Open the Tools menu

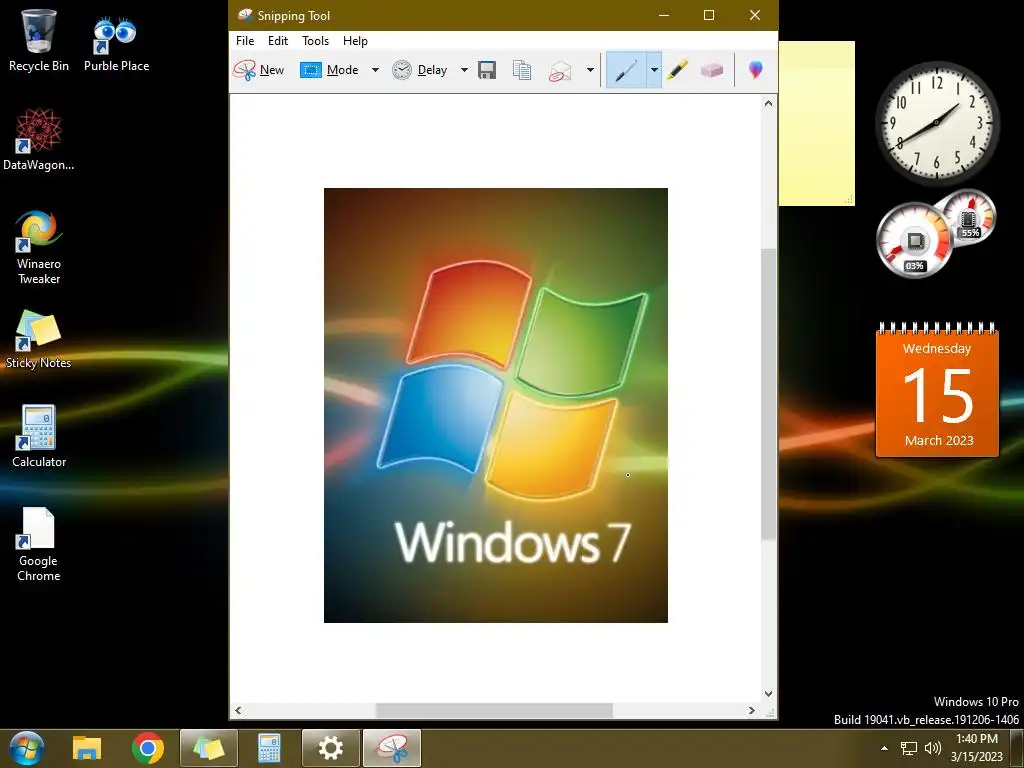315,40
